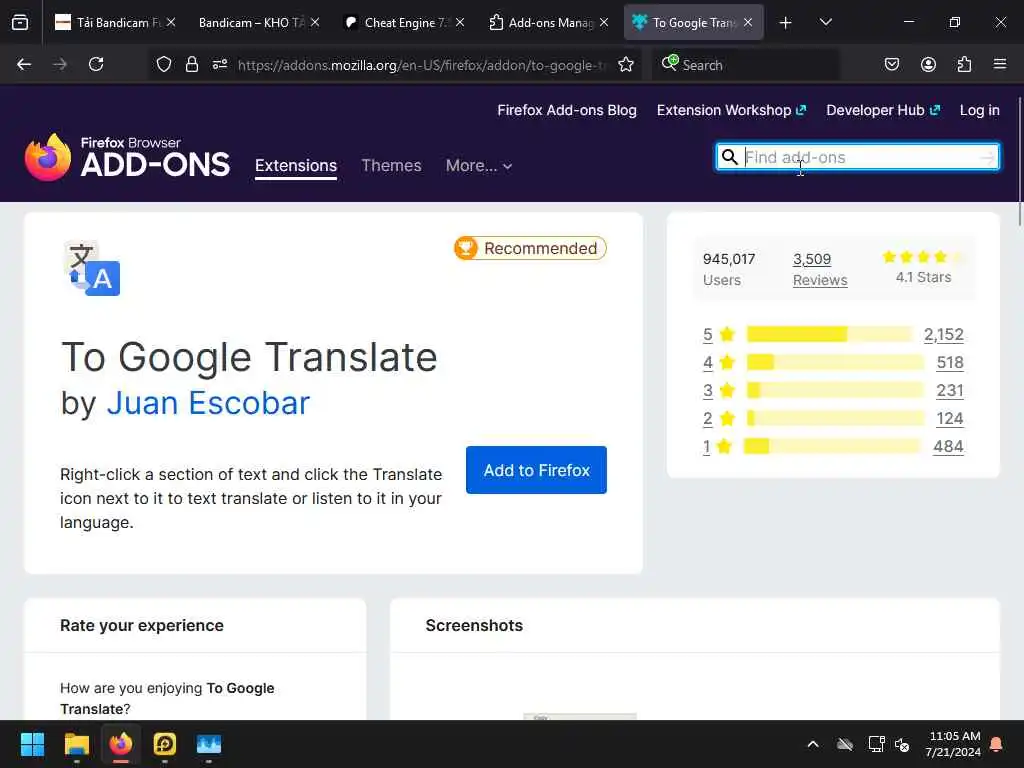
Task: Open the 231 three-star reviews count
Action: pos(950,391)
